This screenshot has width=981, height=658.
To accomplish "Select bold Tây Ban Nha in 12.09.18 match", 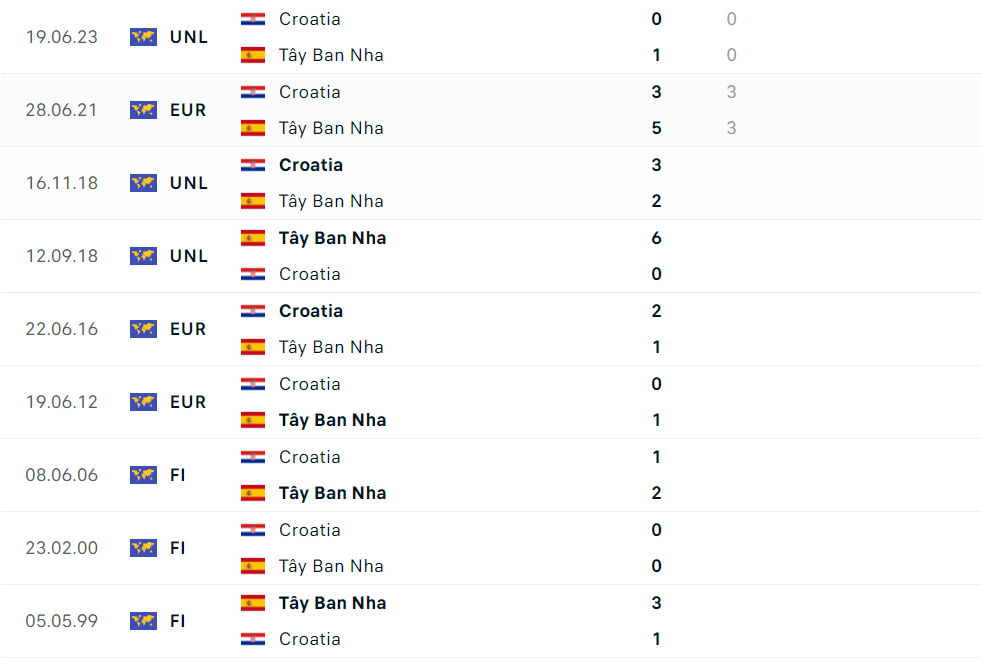I will 332,238.
